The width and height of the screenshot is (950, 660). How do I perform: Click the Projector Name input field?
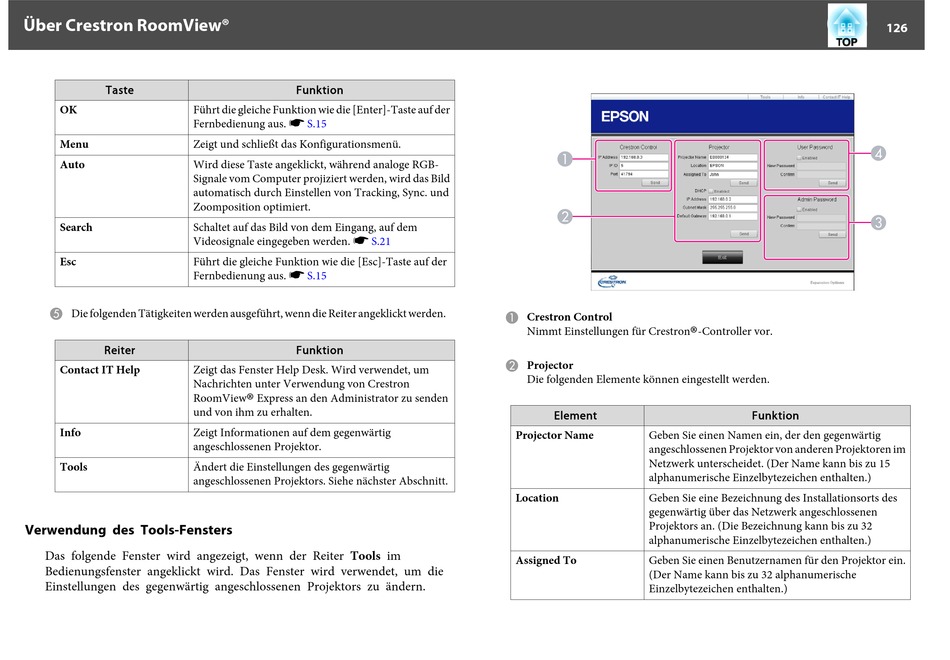(x=732, y=157)
